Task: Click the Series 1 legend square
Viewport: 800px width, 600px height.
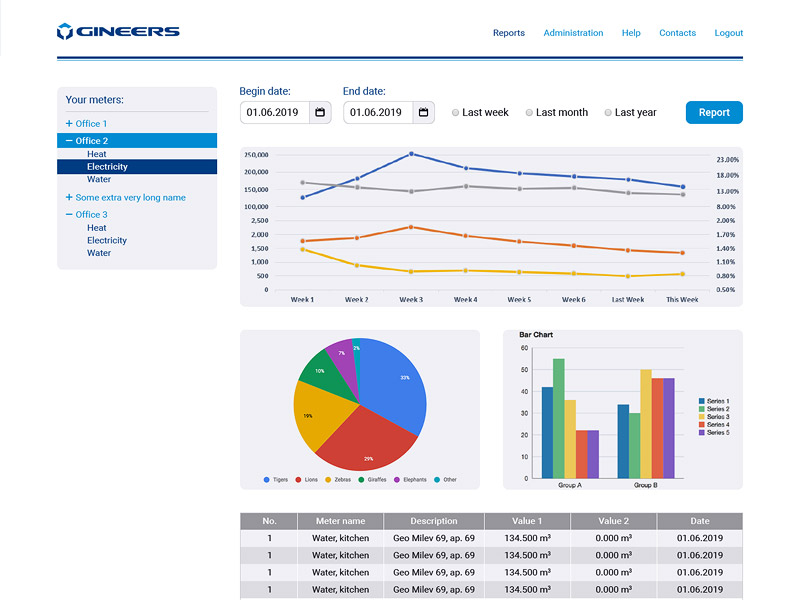Action: click(x=702, y=401)
